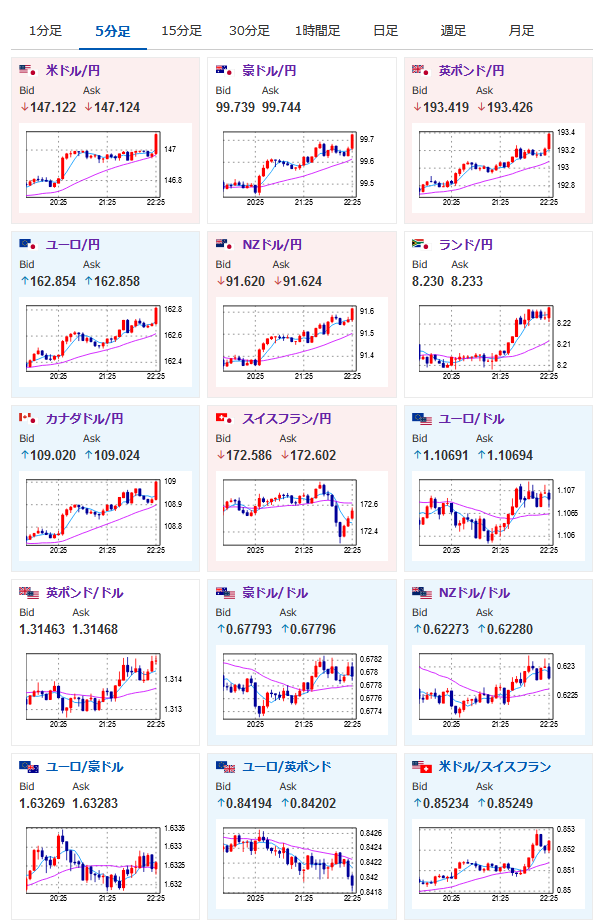Open the 英ポンド/ドル pair link

(85, 592)
